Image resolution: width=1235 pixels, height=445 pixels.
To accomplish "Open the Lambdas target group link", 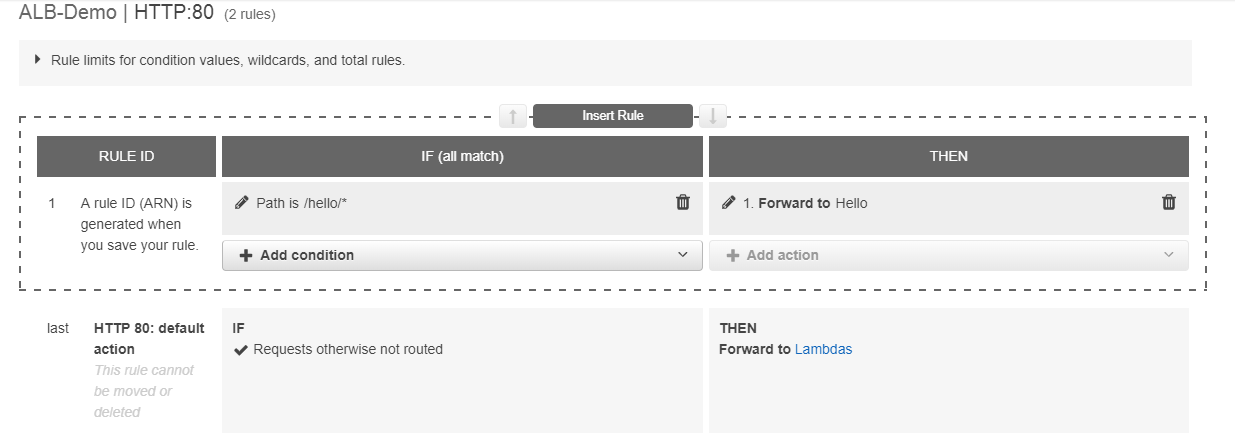I will [x=824, y=349].
